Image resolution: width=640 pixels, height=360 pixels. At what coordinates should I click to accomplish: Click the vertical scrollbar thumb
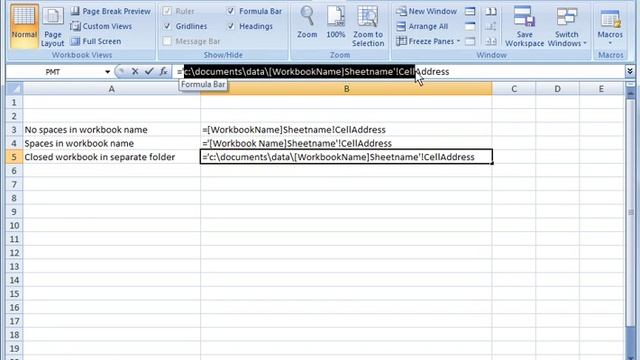click(x=631, y=212)
